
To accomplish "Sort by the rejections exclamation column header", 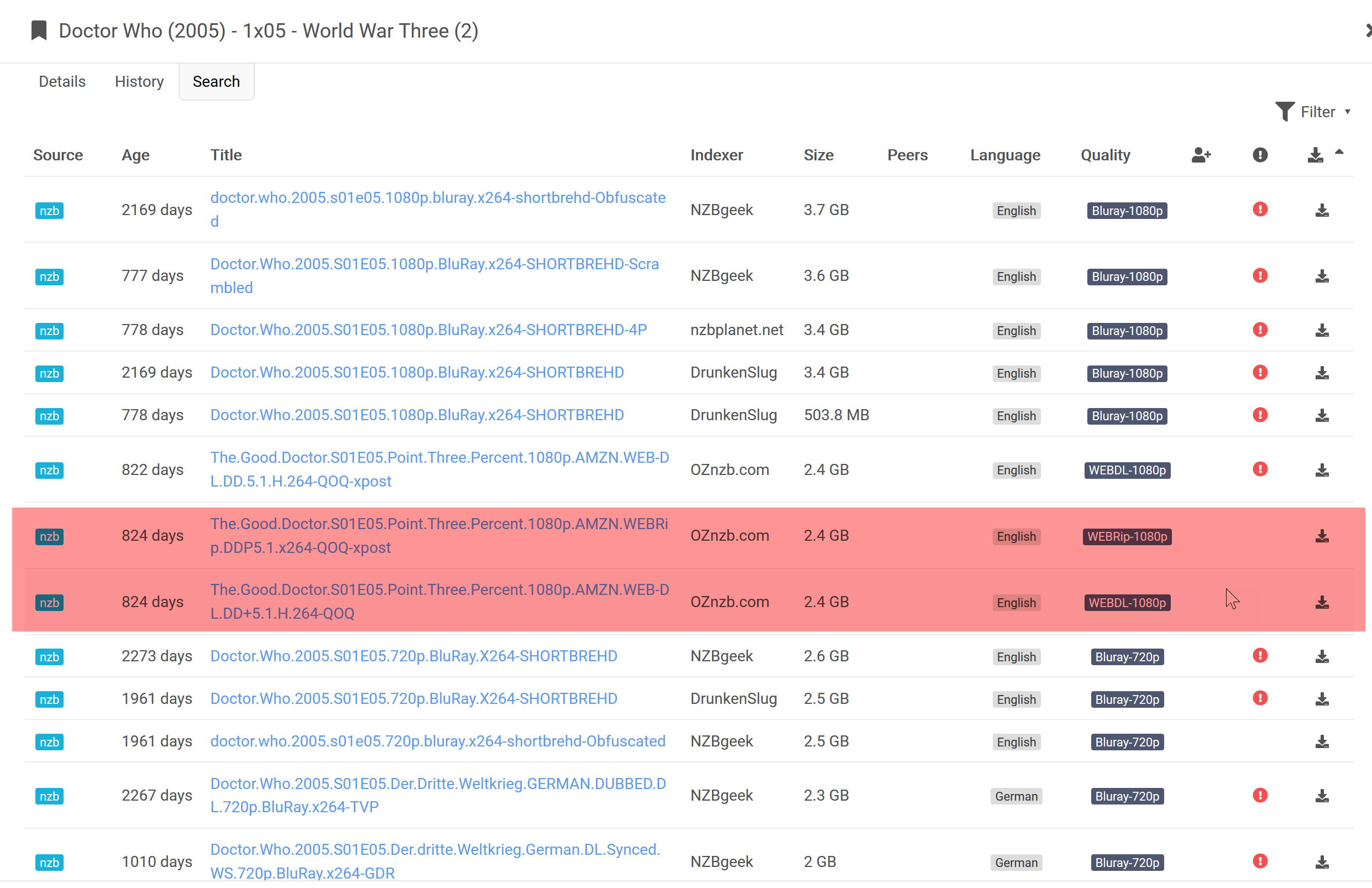I will [x=1260, y=155].
